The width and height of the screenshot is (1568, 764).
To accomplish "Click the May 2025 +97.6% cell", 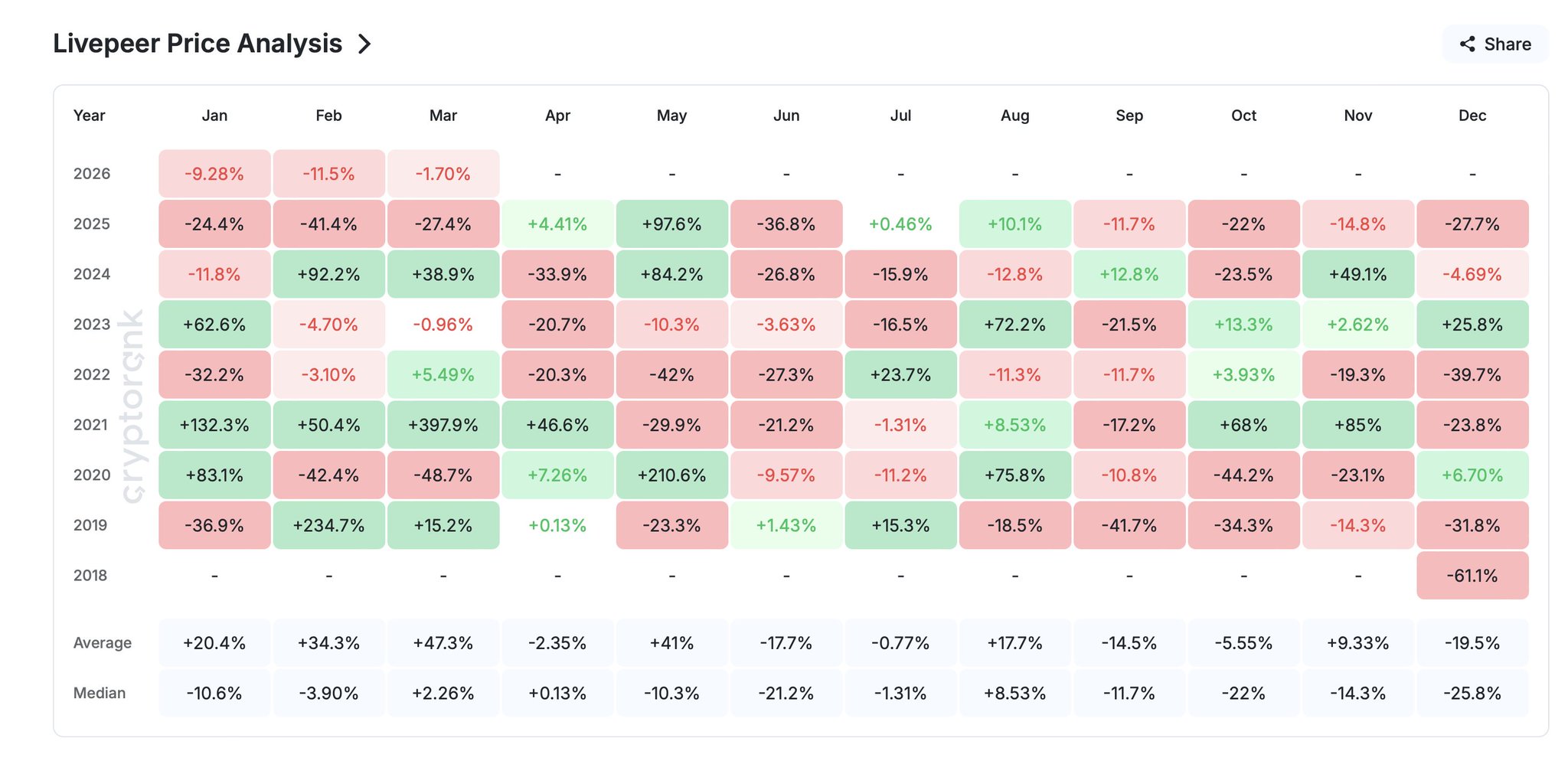I will (x=671, y=224).
